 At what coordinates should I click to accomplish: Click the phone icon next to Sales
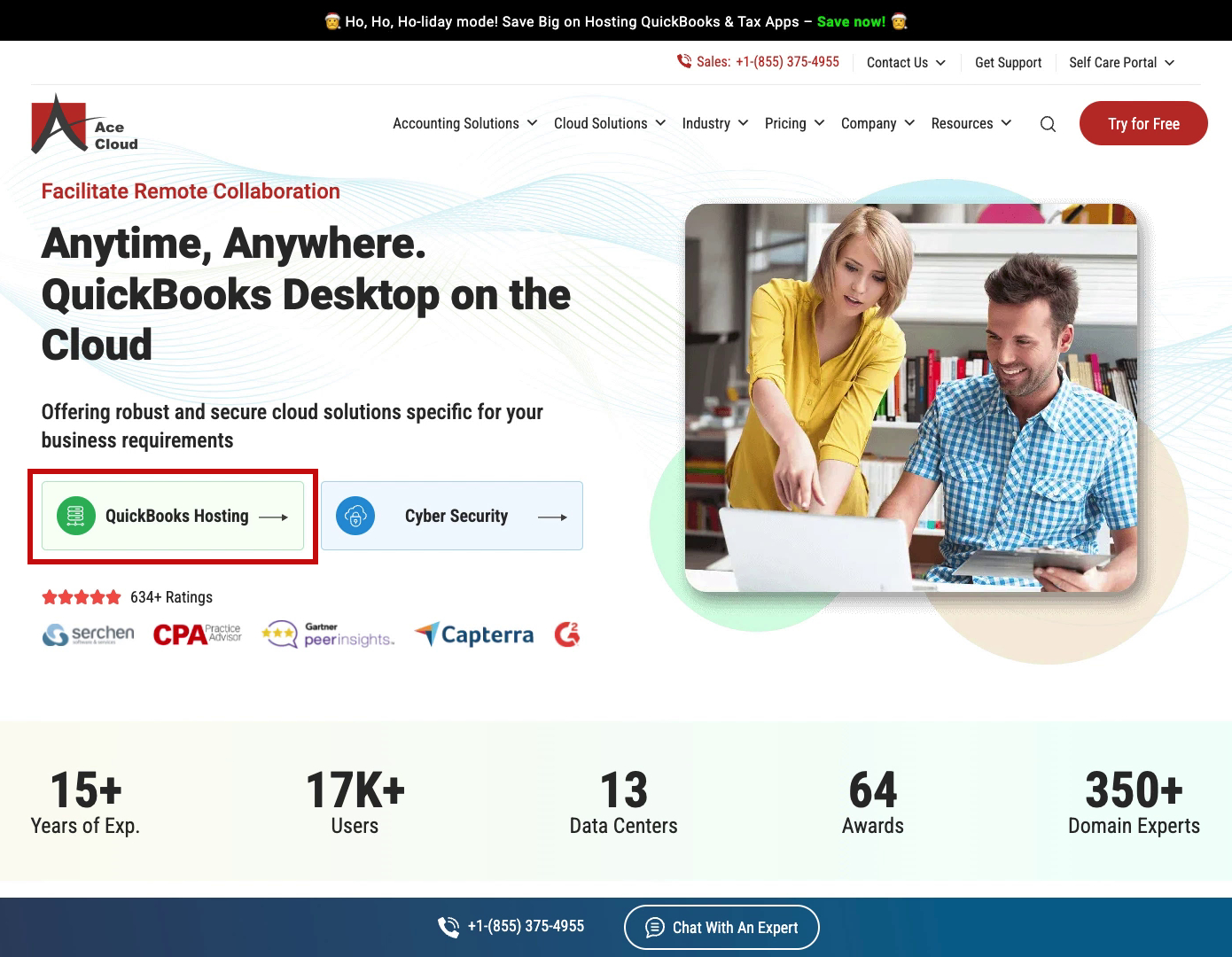pos(683,61)
